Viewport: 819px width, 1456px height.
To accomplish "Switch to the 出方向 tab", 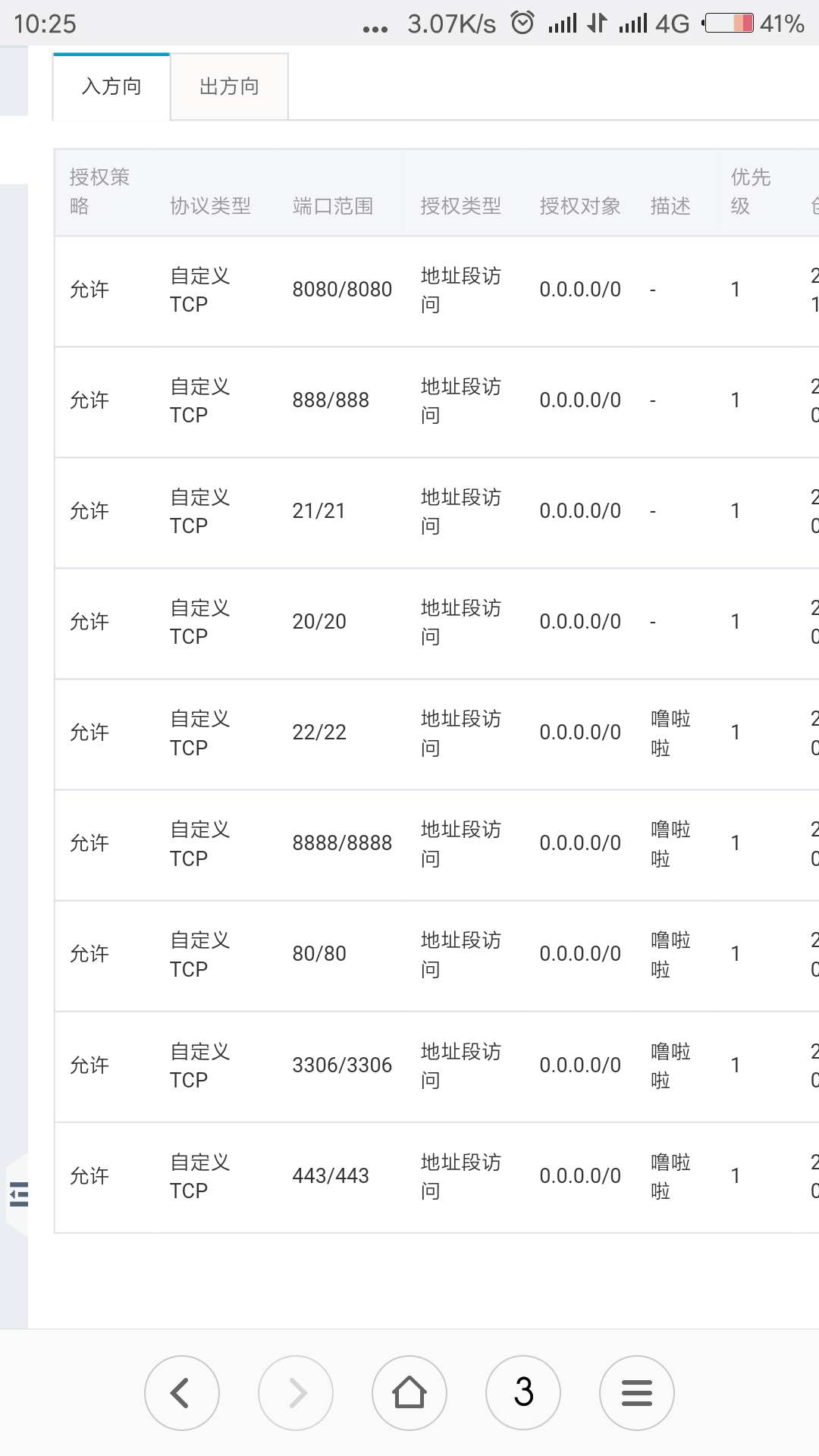I will (x=229, y=86).
